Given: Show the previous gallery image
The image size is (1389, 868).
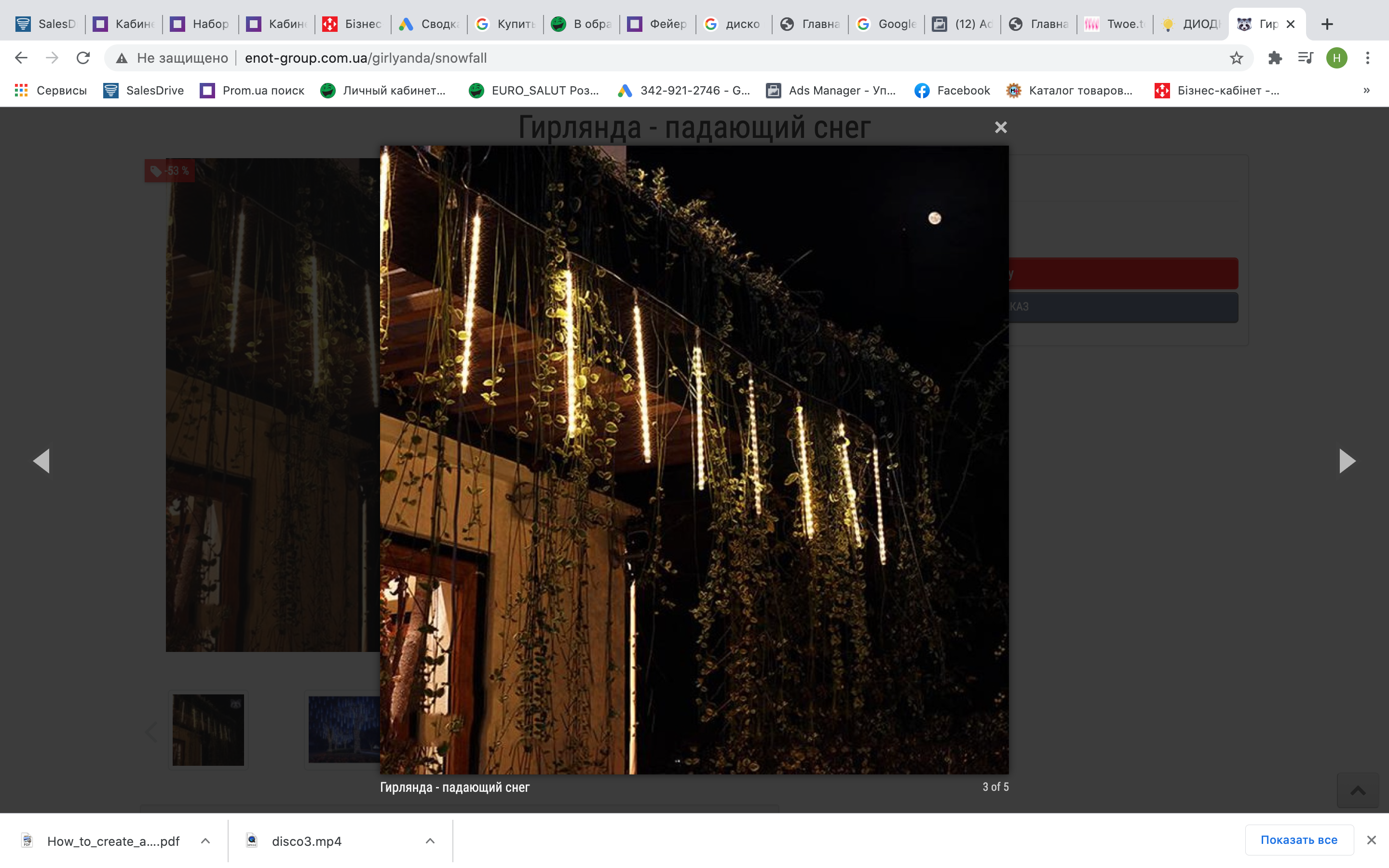Looking at the screenshot, I should [x=41, y=461].
